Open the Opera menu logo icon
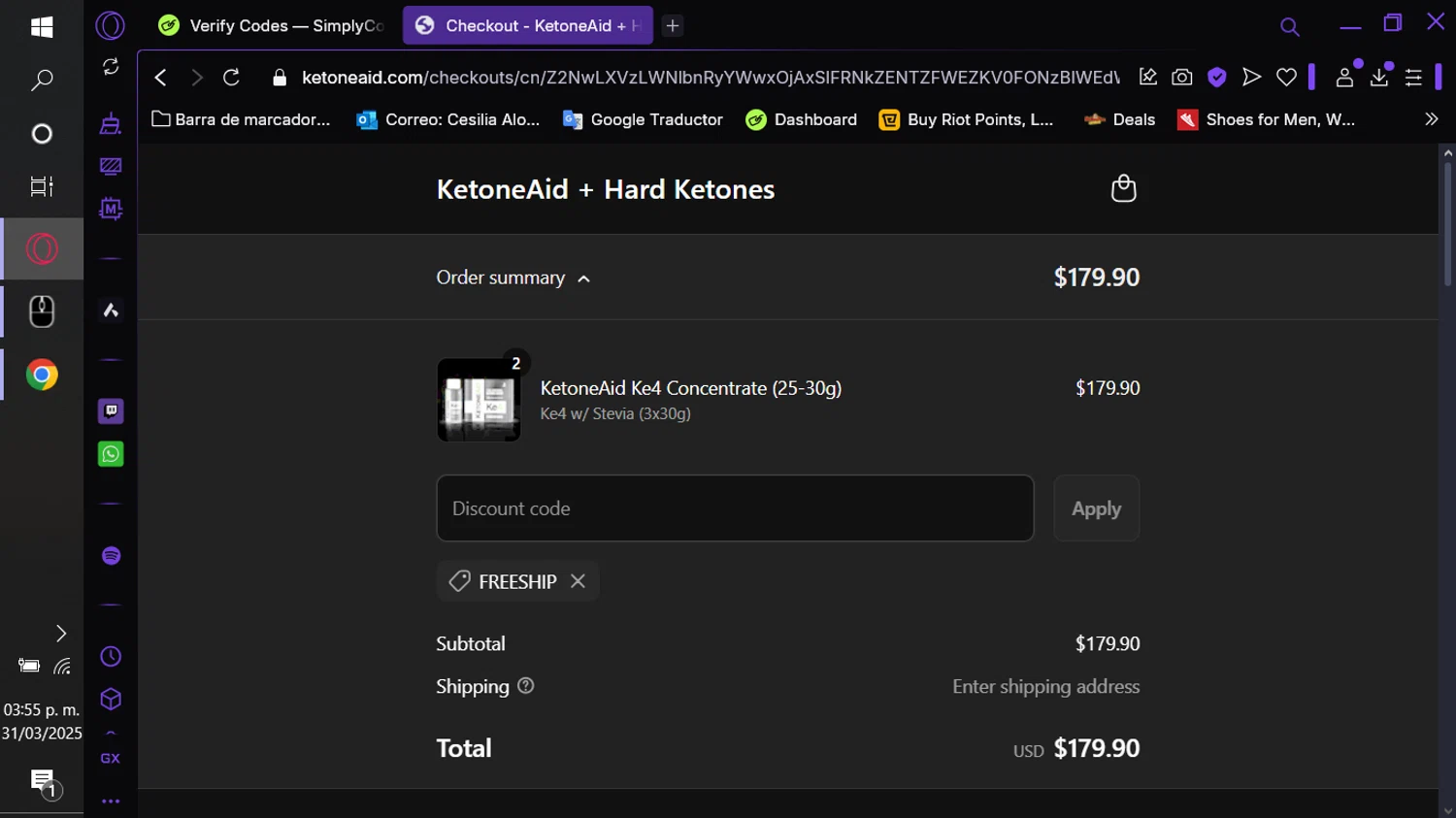 point(111,25)
